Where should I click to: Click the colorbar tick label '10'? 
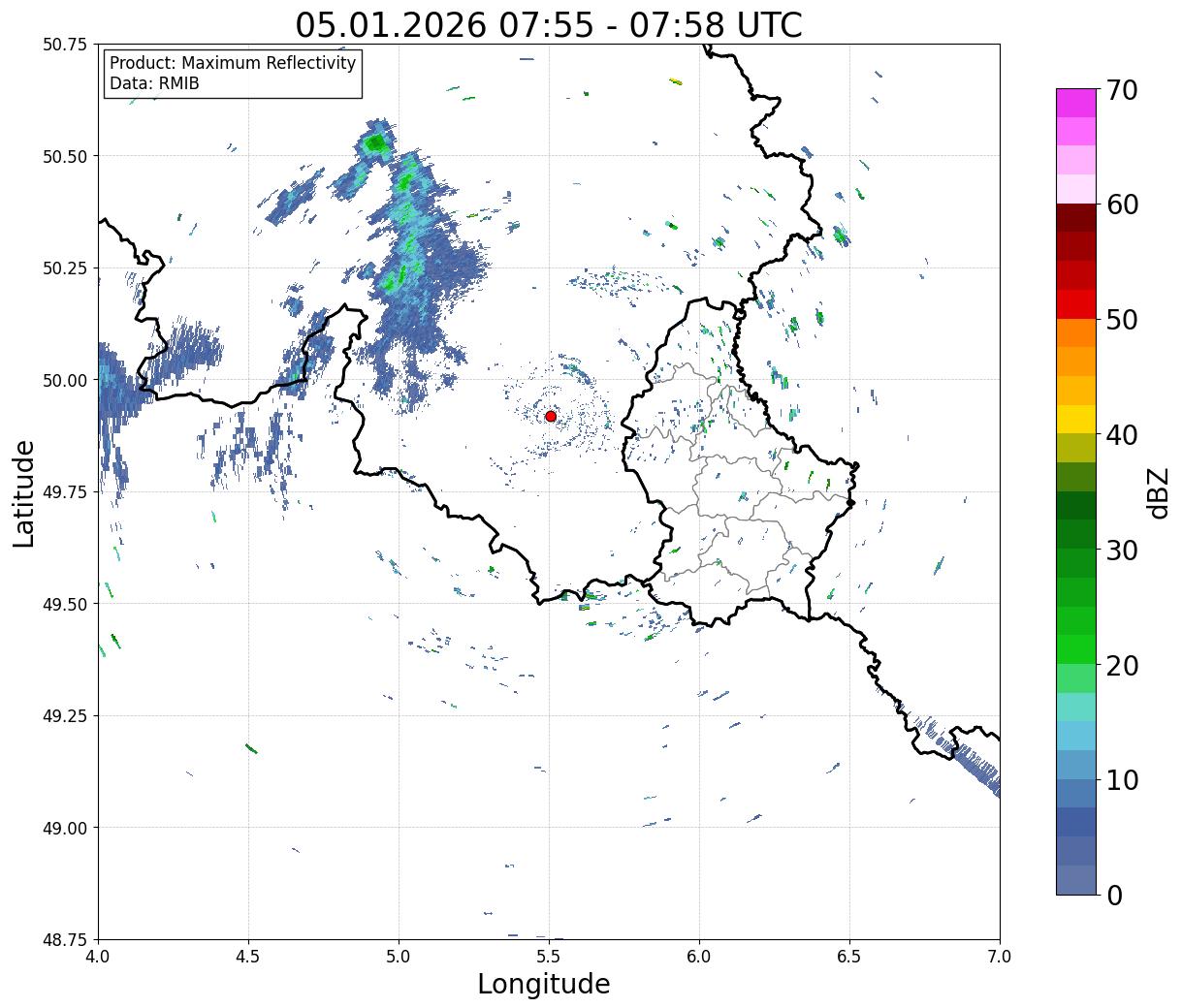pyautogui.click(x=1122, y=779)
